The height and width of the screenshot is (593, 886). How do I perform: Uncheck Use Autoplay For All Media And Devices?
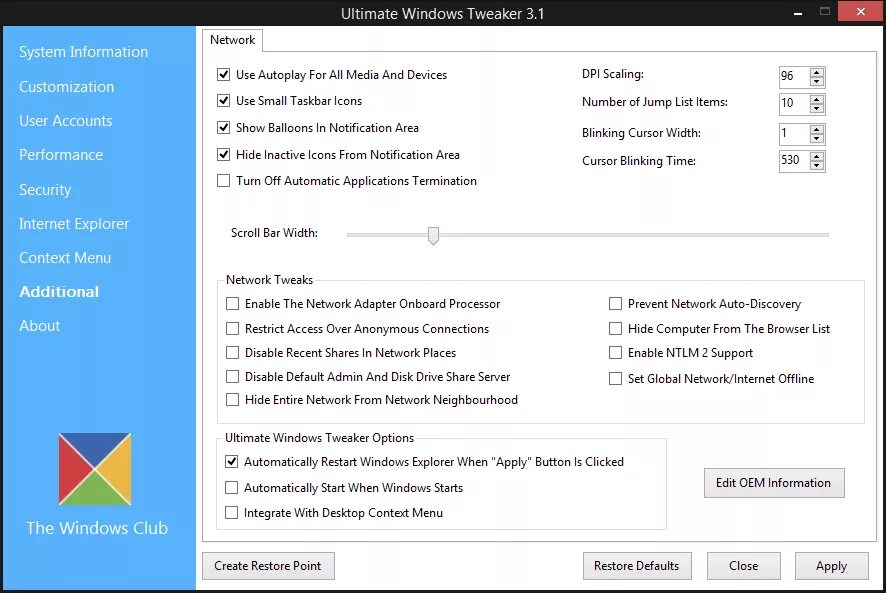224,75
